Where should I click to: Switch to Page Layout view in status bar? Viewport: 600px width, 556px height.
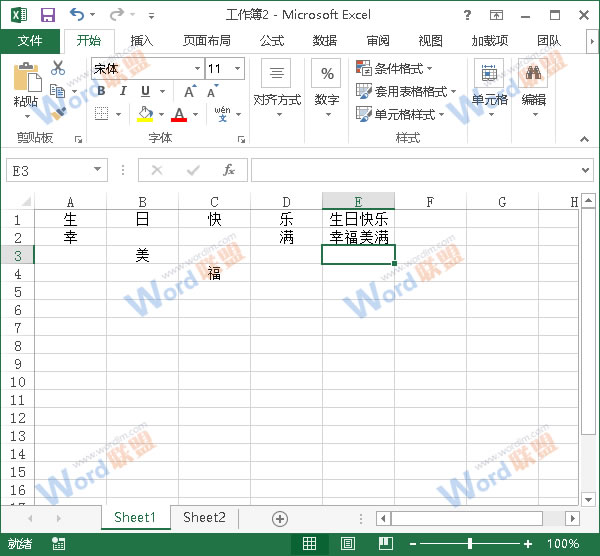tap(347, 543)
